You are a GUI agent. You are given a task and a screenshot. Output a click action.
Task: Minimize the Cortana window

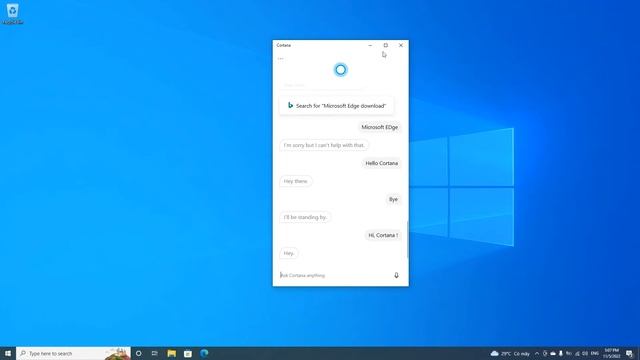pos(370,45)
